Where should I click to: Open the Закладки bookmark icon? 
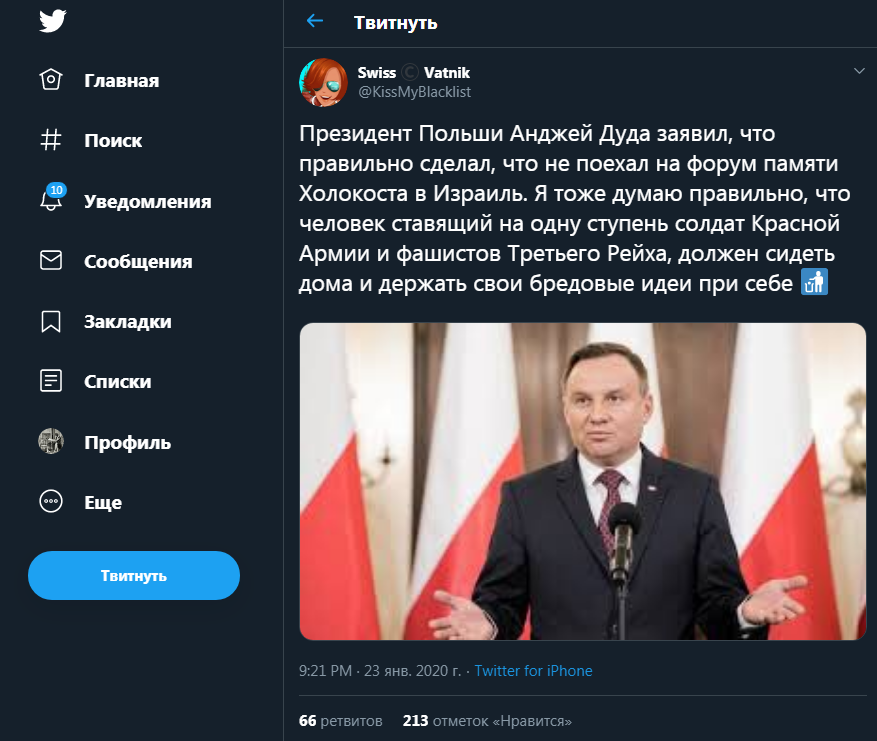point(51,321)
